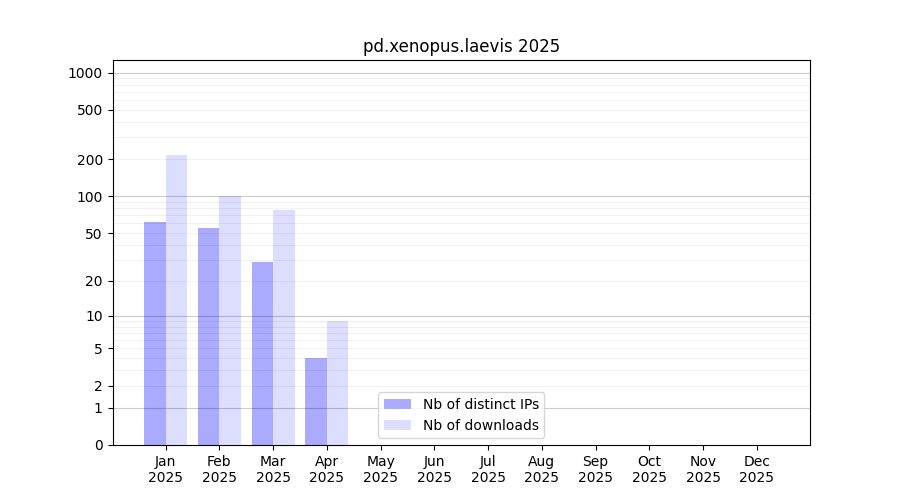Click the chart title pd.xenopus.laevis 2025
900x500 pixels.
[x=461, y=46]
